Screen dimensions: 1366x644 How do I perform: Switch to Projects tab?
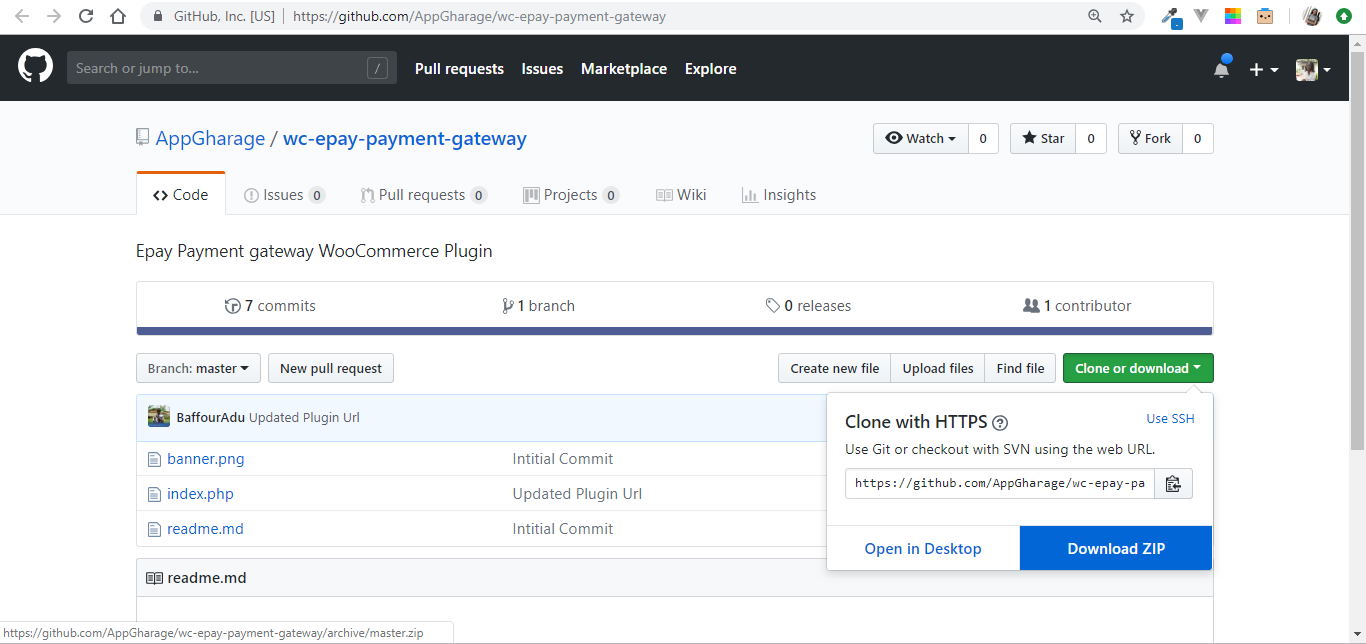pyautogui.click(x=571, y=194)
